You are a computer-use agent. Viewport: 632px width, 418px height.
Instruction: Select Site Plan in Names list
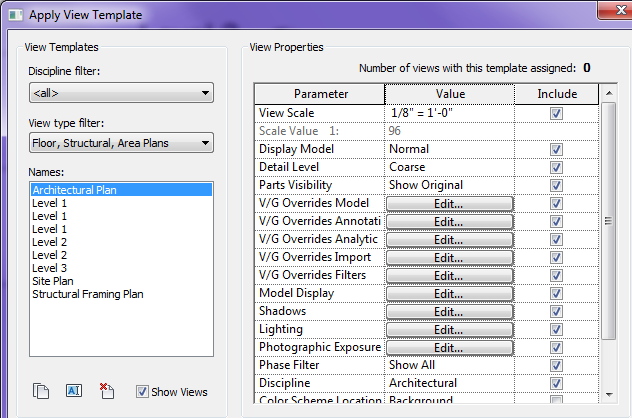pyautogui.click(x=53, y=281)
